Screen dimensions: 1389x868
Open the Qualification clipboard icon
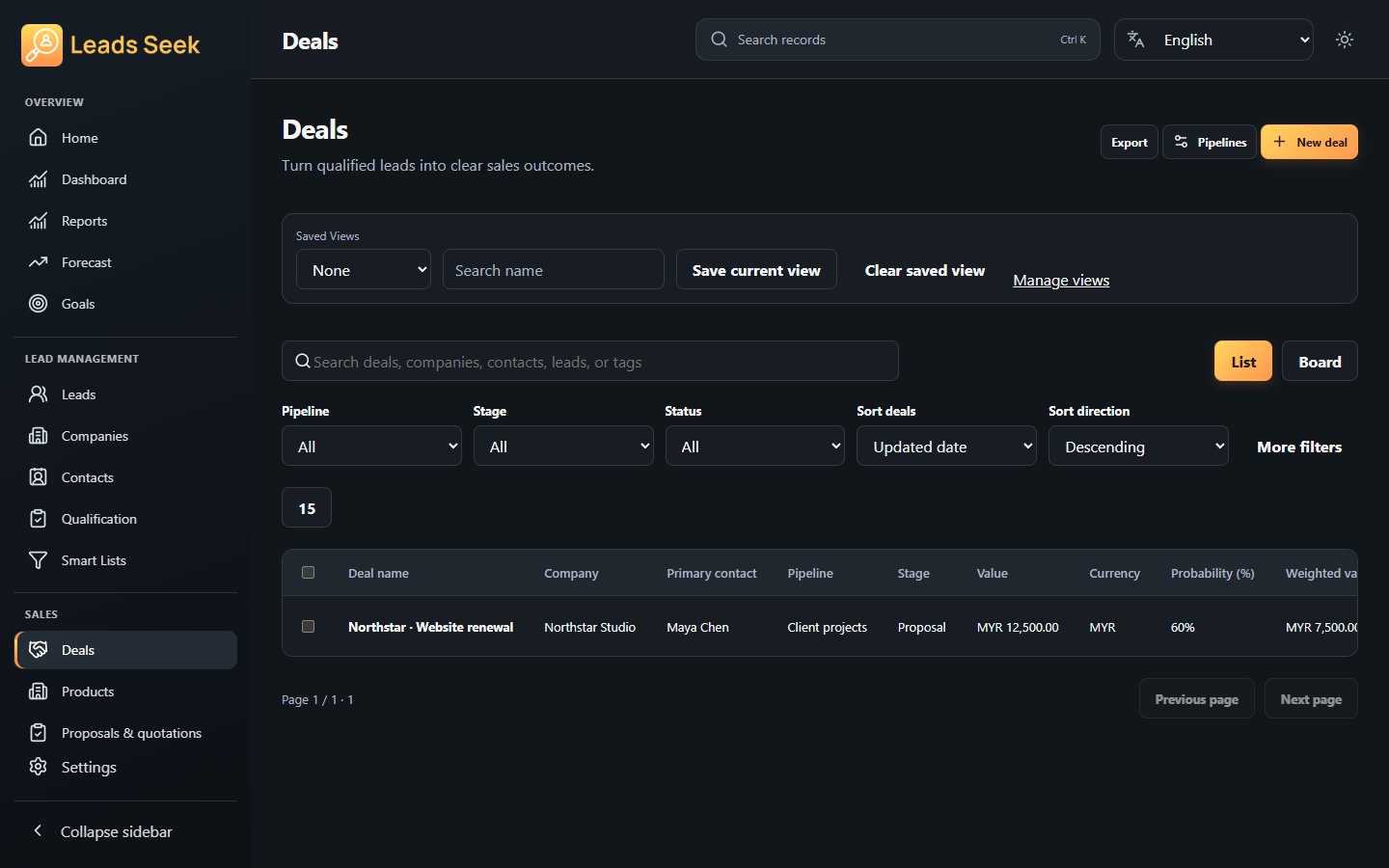click(39, 519)
